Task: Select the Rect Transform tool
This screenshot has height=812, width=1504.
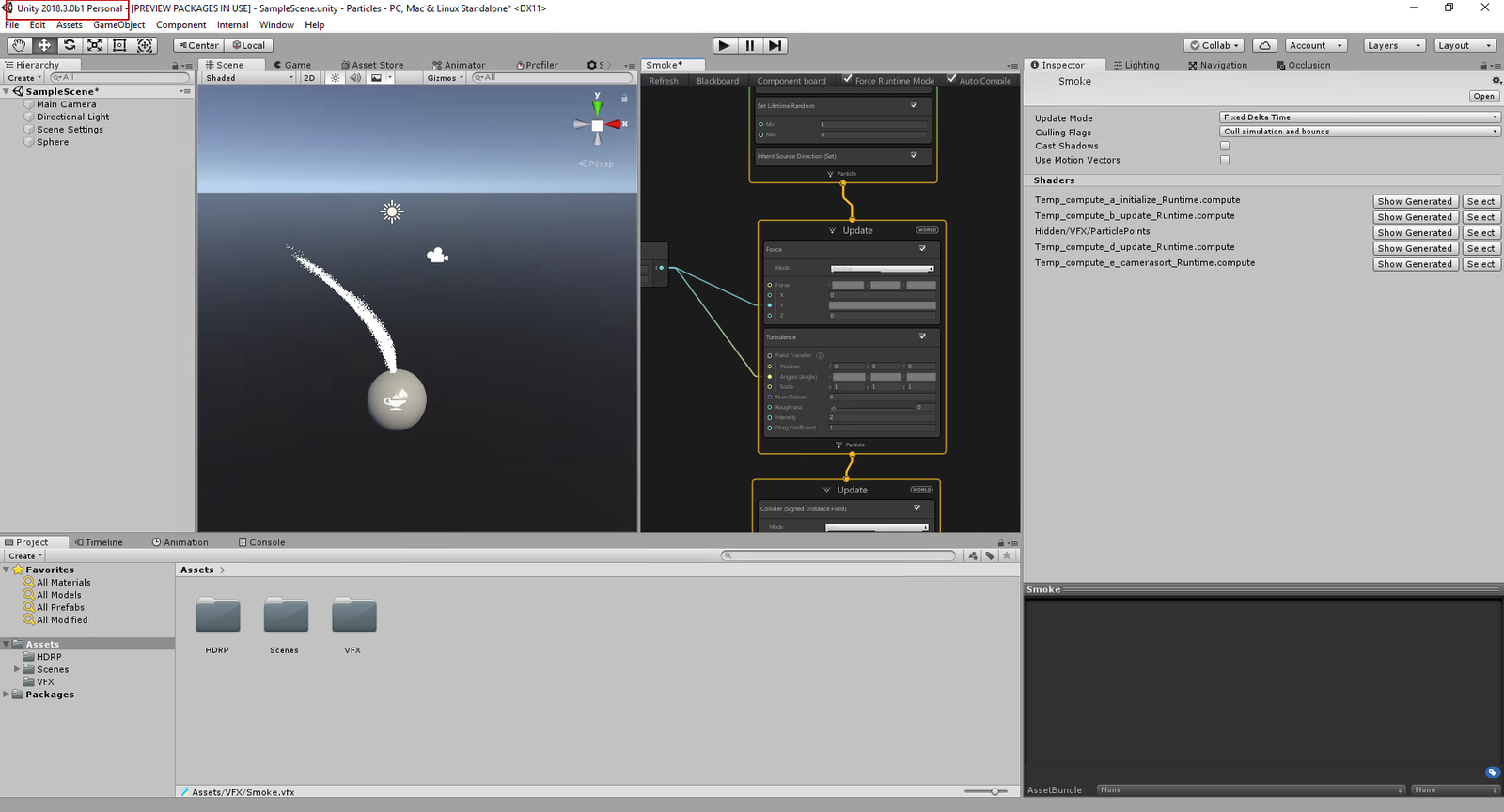Action: [119, 45]
